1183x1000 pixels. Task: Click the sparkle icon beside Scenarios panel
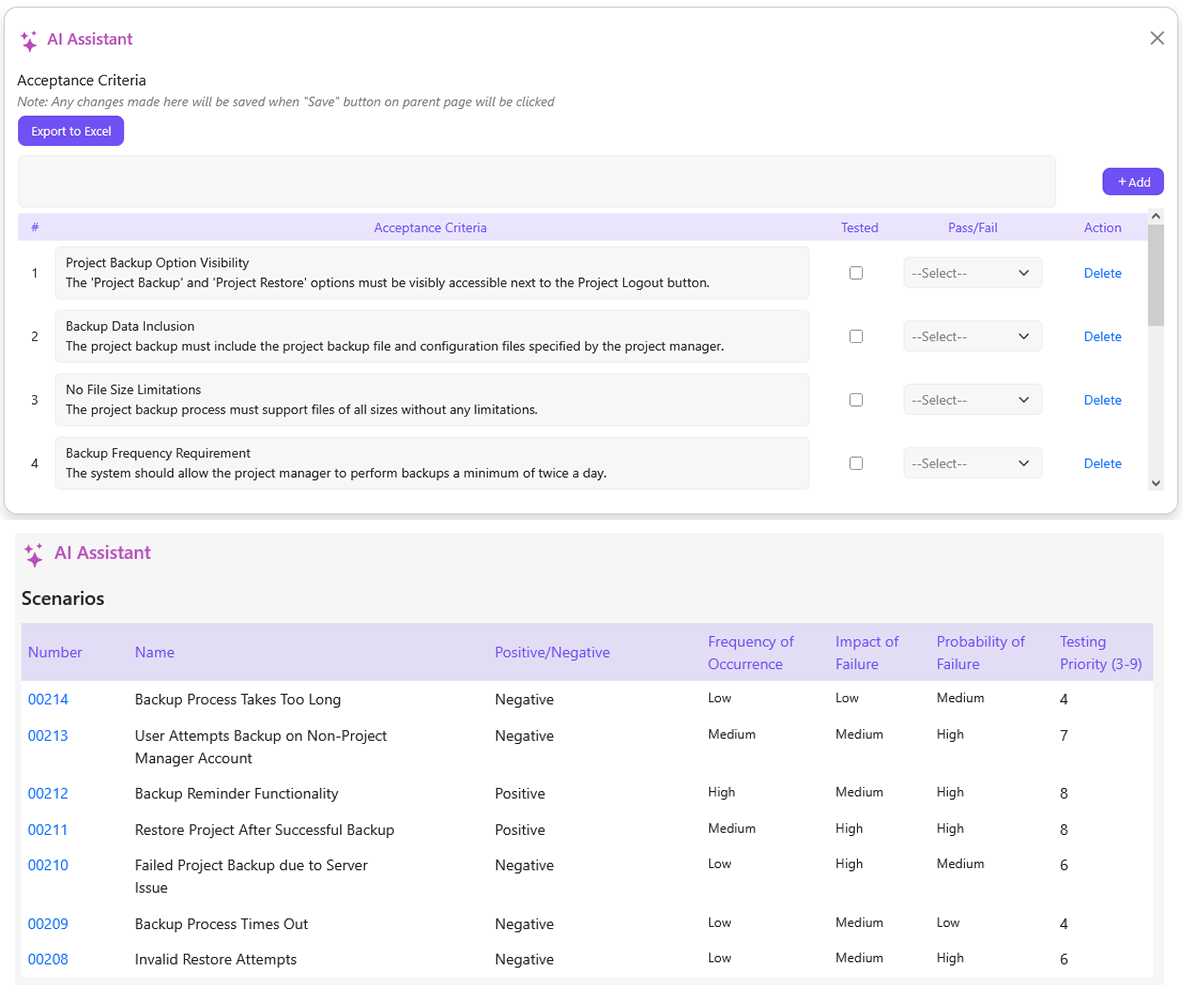pos(34,554)
